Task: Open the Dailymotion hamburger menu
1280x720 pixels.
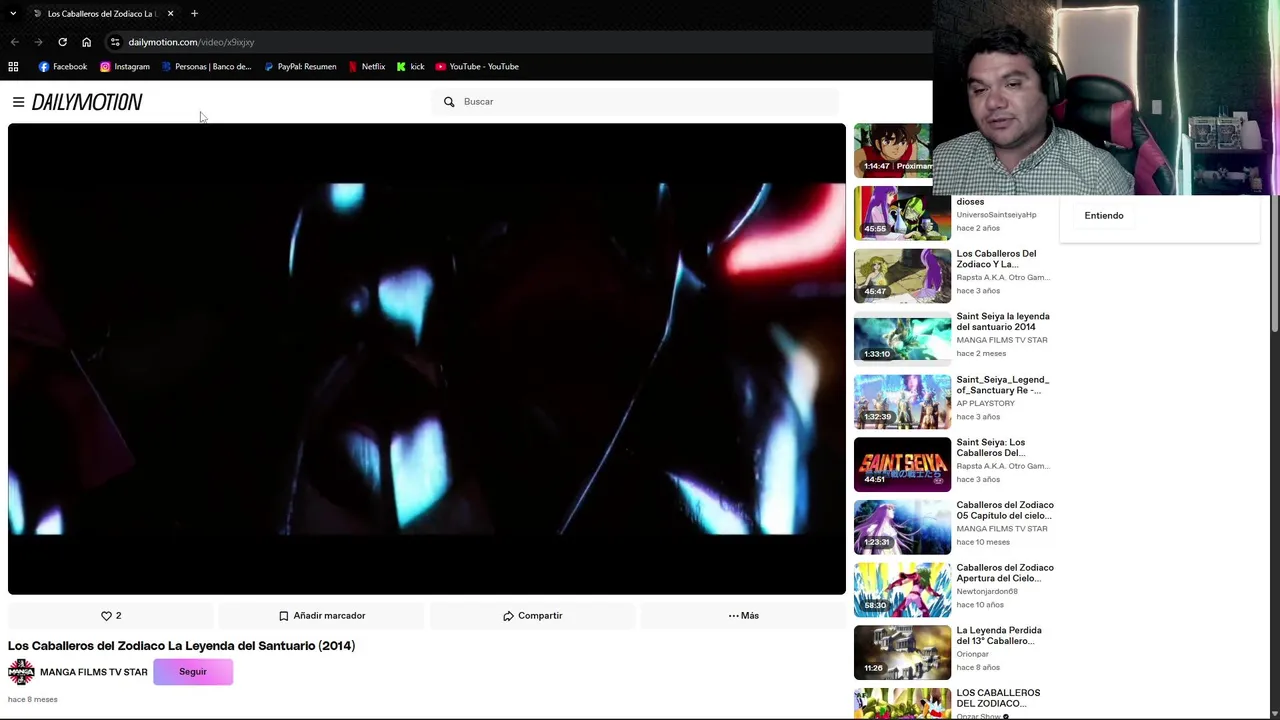Action: tap(18, 102)
